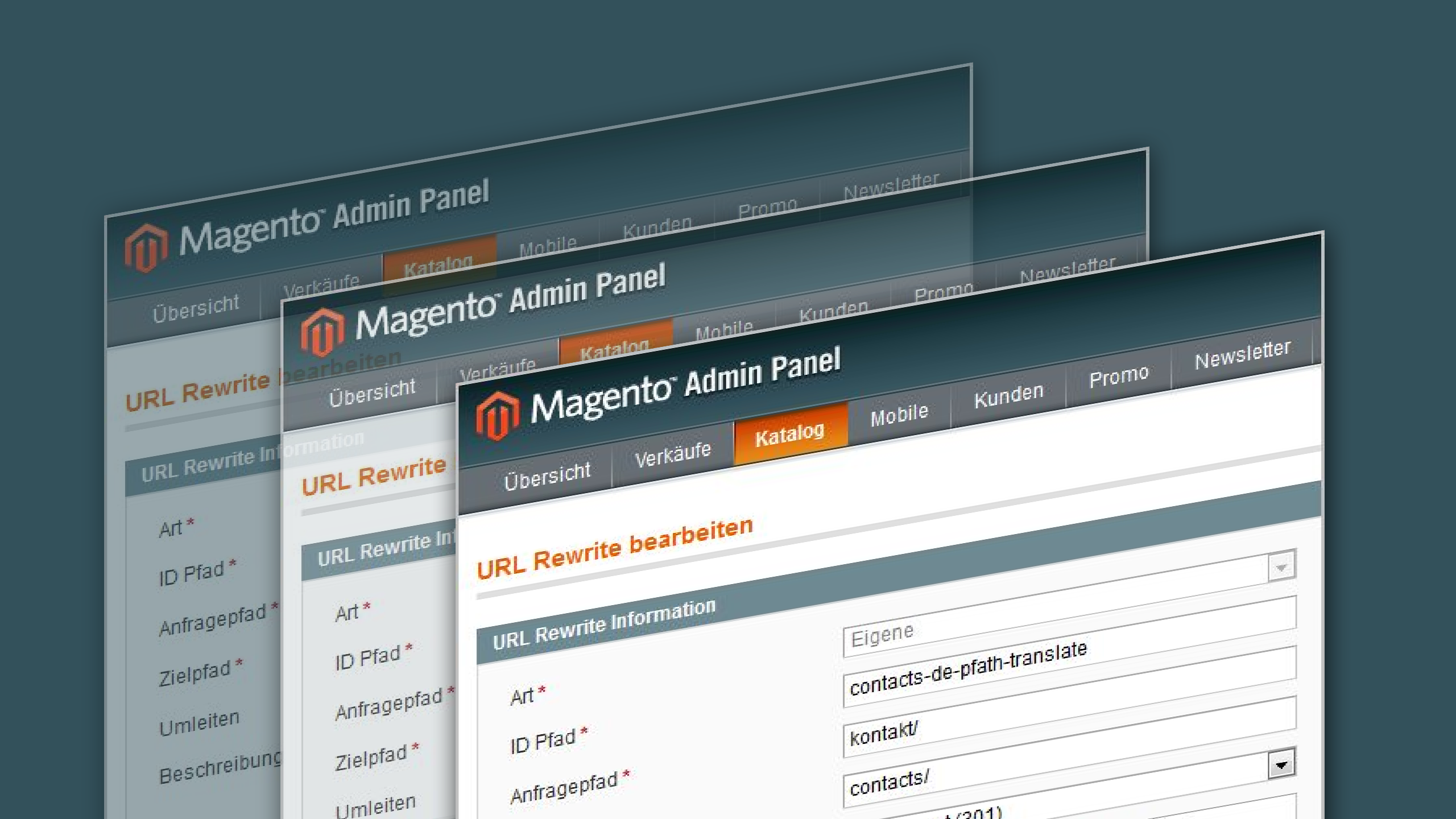Expand the Eigene type dropdown arrow
Viewport: 1456px width, 819px height.
(1281, 567)
